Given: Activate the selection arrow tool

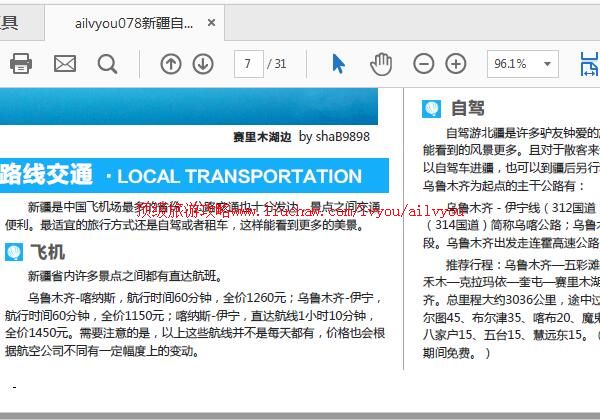Looking at the screenshot, I should [338, 64].
